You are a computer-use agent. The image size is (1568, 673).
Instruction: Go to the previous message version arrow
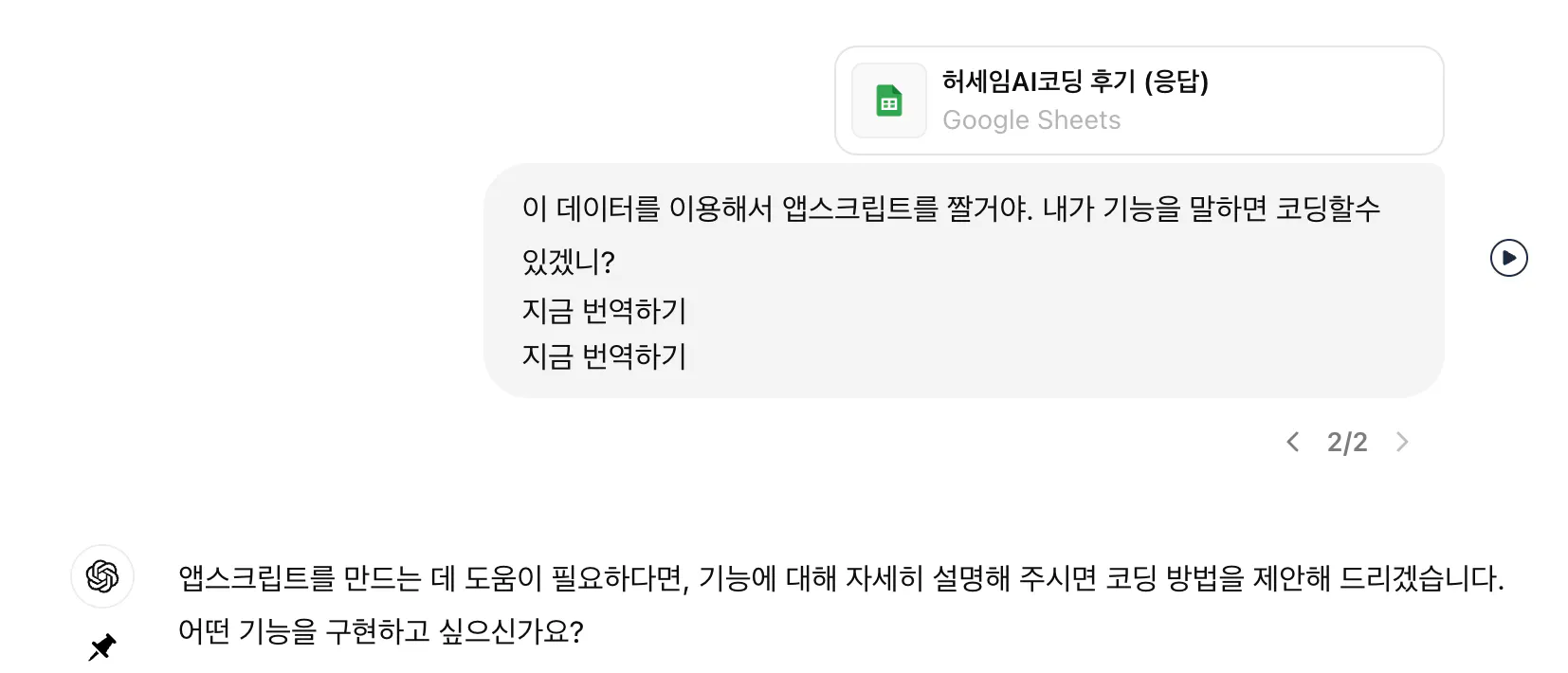(x=1292, y=442)
